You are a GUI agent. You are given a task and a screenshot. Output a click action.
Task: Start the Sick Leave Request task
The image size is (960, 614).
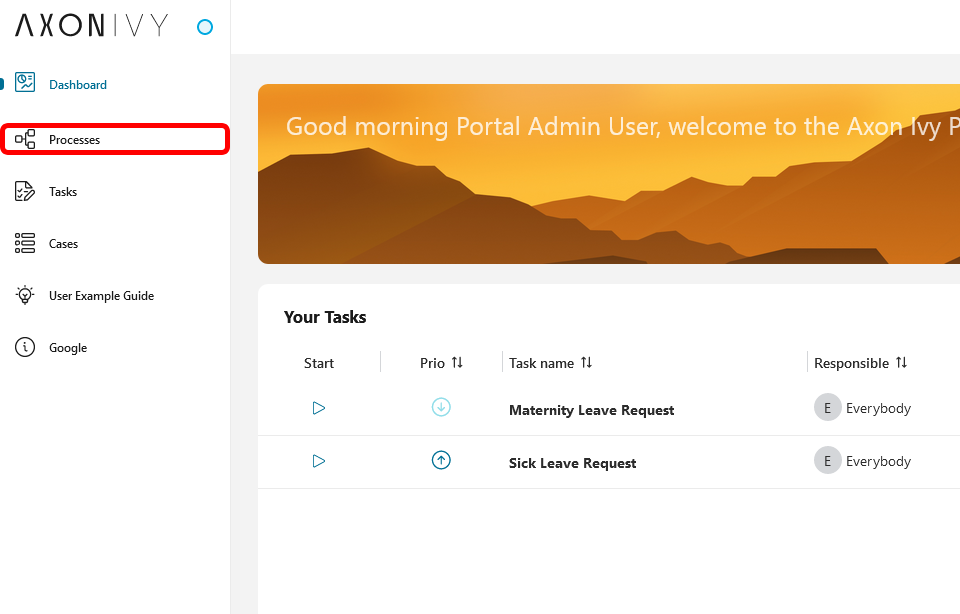click(318, 461)
